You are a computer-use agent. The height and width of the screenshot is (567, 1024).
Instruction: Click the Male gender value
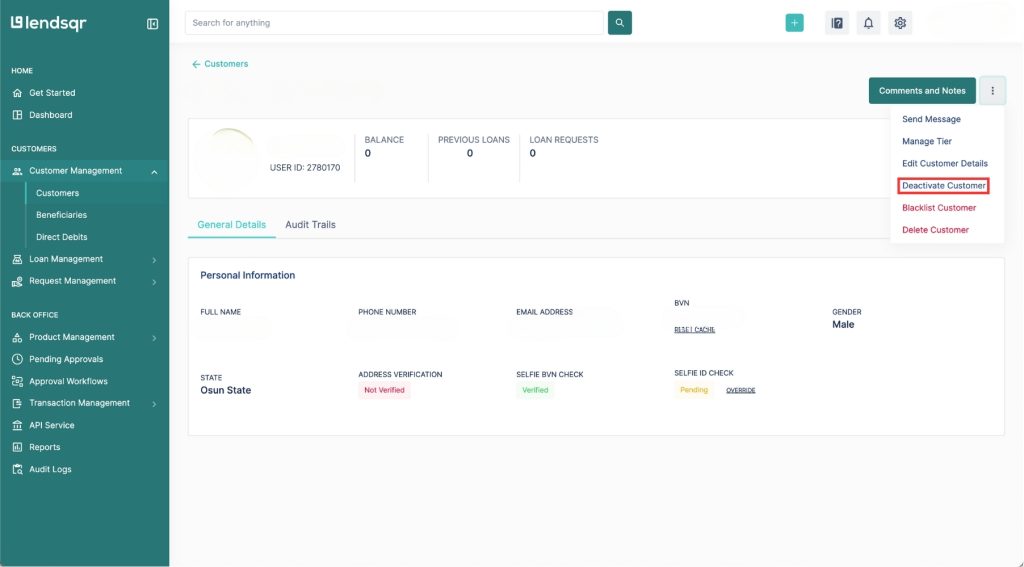[843, 325]
